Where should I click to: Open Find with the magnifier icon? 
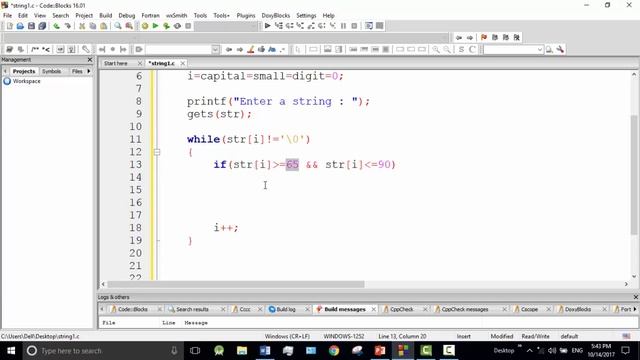click(x=118, y=26)
